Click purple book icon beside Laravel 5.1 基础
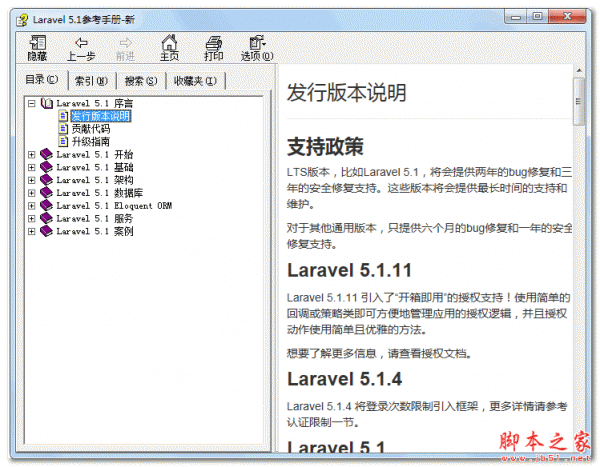This screenshot has width=600, height=467. tap(46, 167)
